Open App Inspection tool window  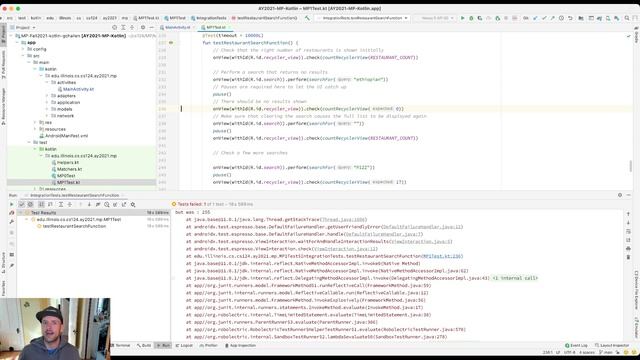click(240, 345)
